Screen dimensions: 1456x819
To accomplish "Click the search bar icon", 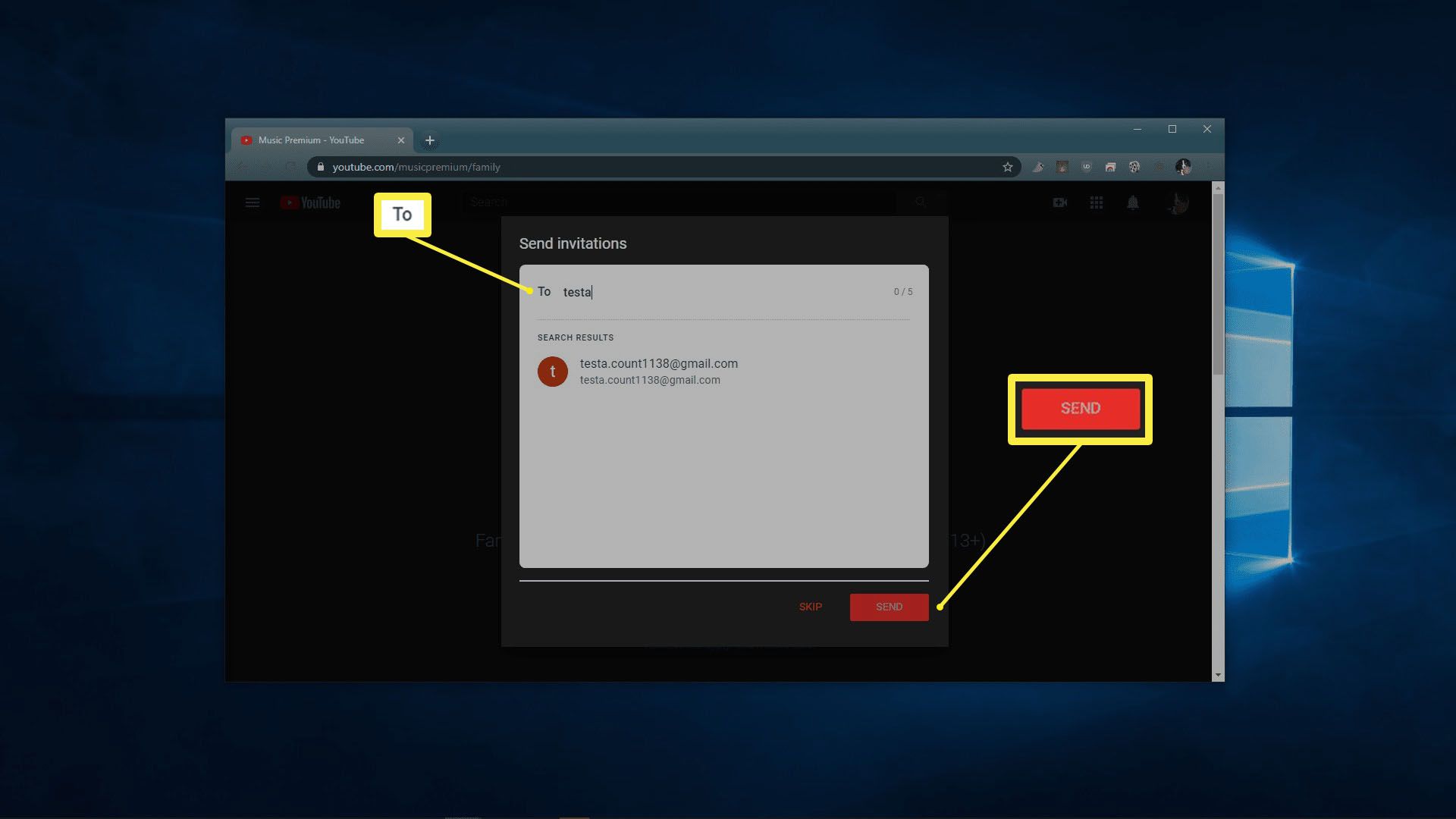I will coord(918,202).
